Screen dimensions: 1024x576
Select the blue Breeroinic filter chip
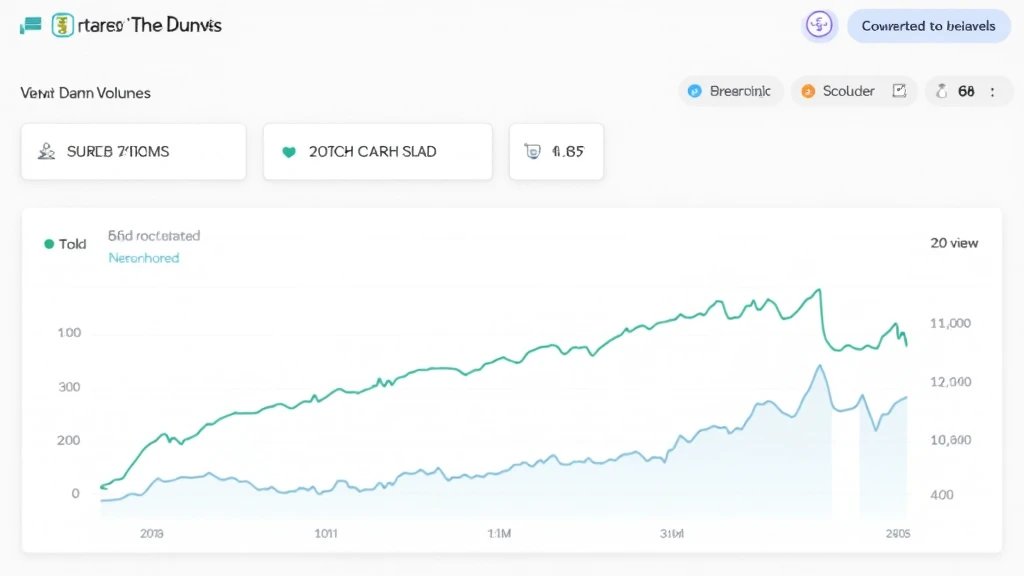tap(730, 91)
